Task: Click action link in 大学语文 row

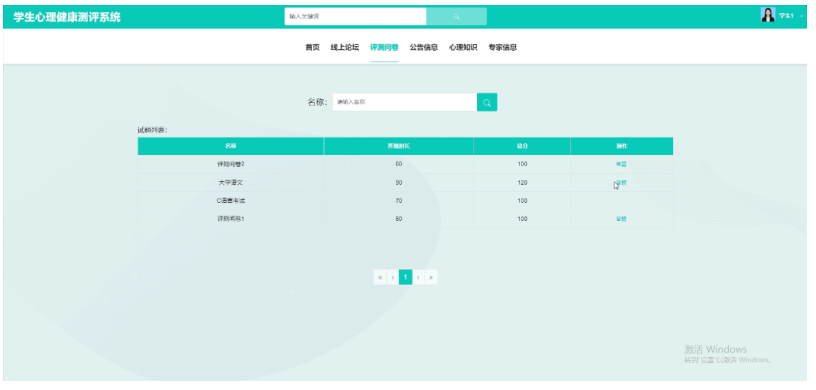Action: pyautogui.click(x=621, y=183)
